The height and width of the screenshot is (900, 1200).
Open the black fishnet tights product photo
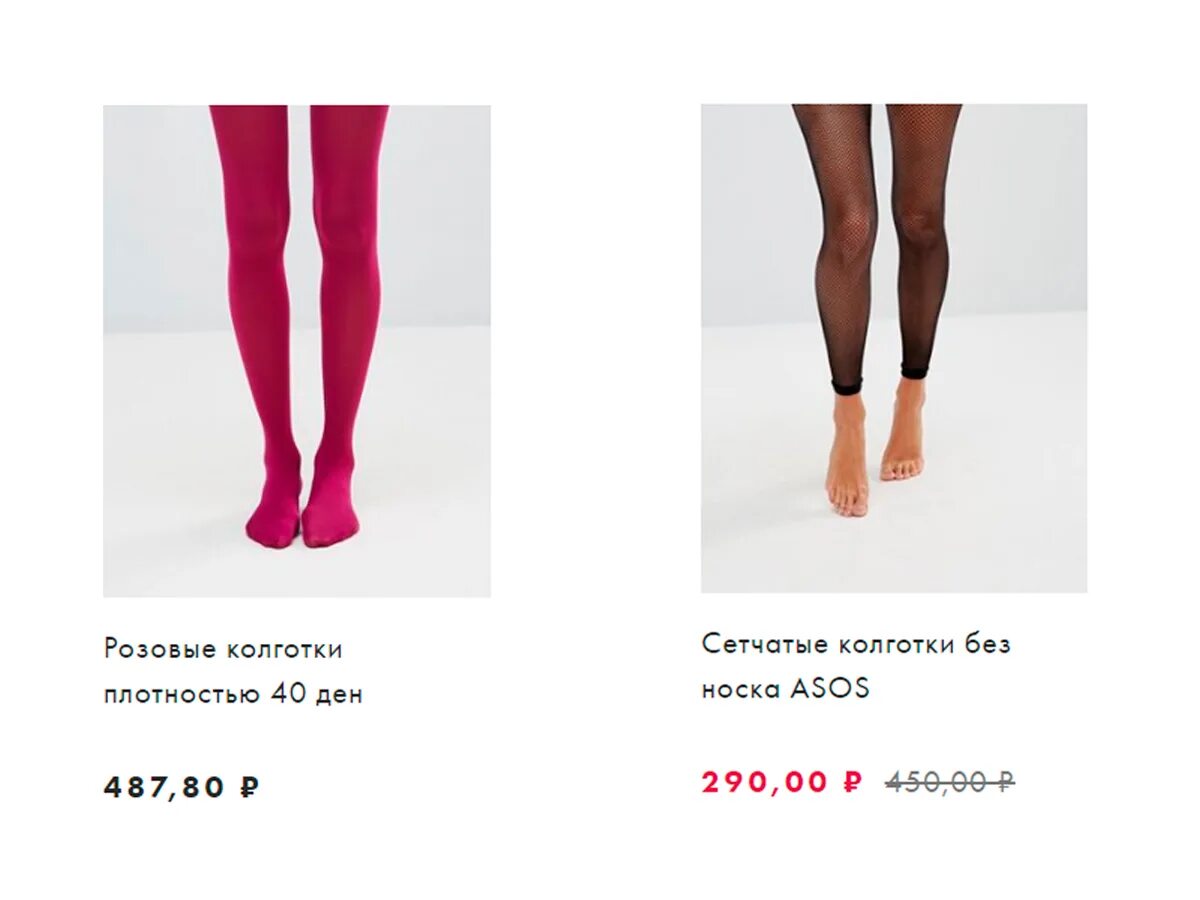click(x=894, y=348)
